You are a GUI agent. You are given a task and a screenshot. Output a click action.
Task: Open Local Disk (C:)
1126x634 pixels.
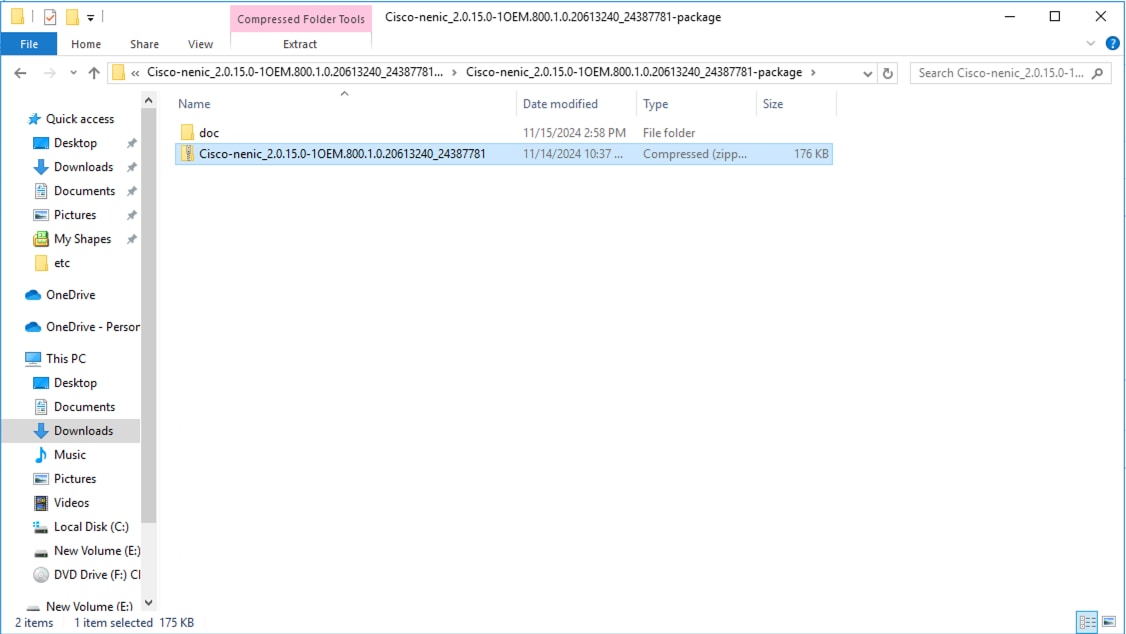(91, 527)
